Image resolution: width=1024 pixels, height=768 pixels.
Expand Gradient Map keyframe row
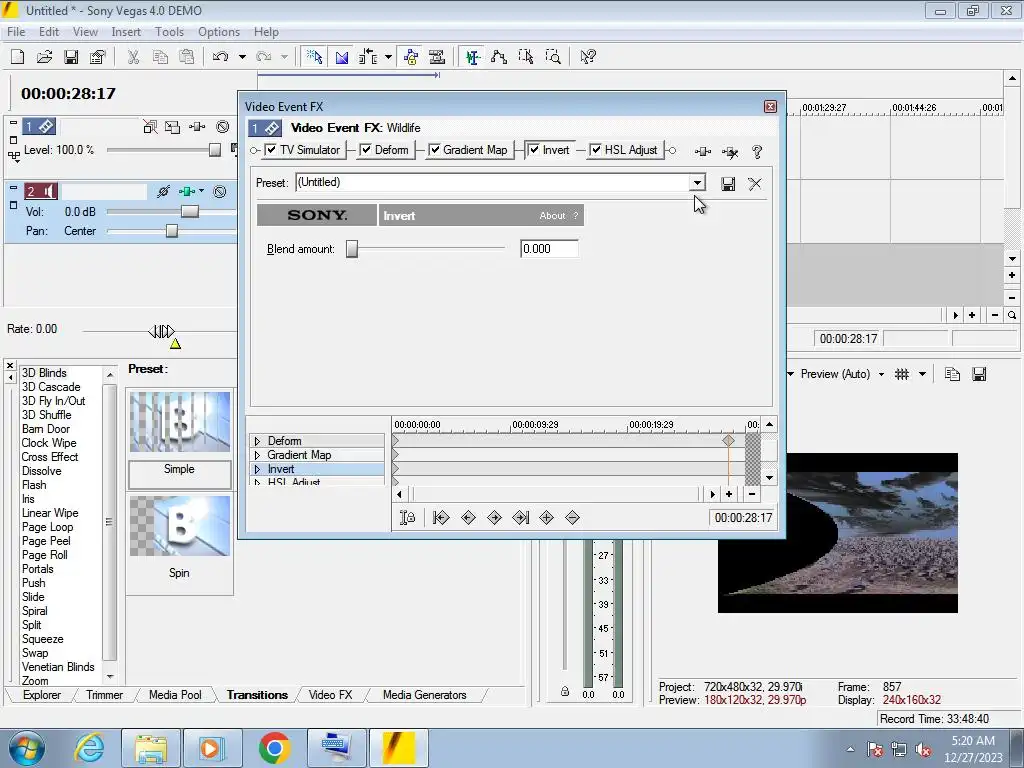257,455
